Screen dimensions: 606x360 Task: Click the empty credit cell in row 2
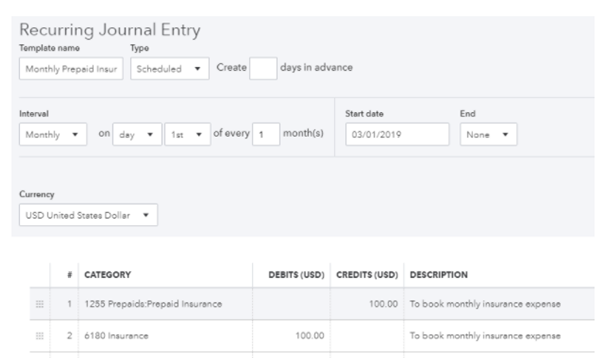(x=367, y=336)
